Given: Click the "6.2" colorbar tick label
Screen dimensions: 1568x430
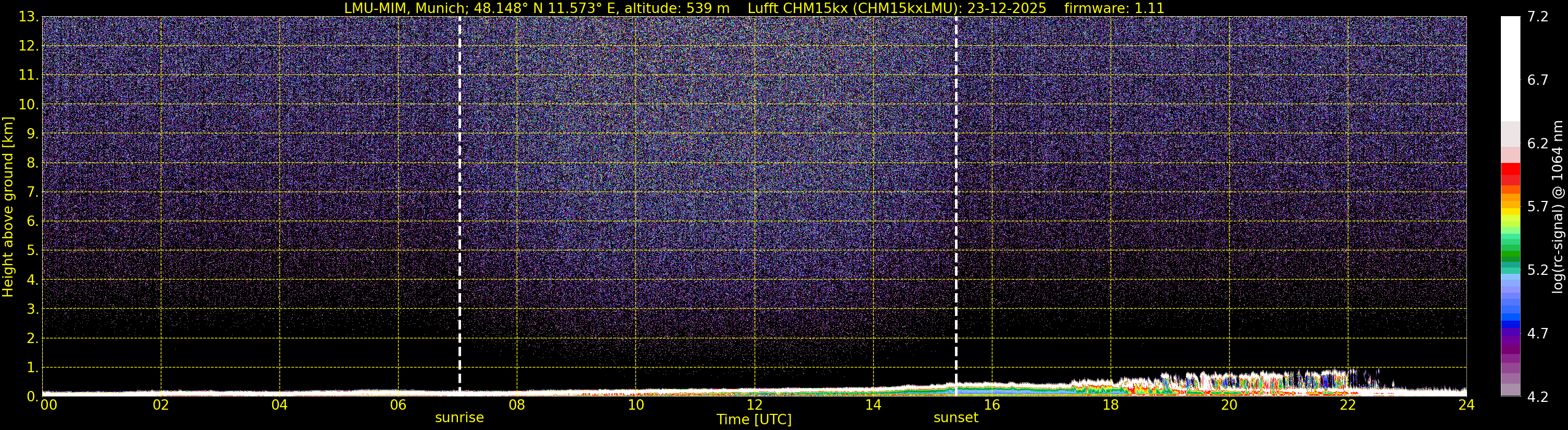Looking at the screenshot, I should [x=1538, y=143].
